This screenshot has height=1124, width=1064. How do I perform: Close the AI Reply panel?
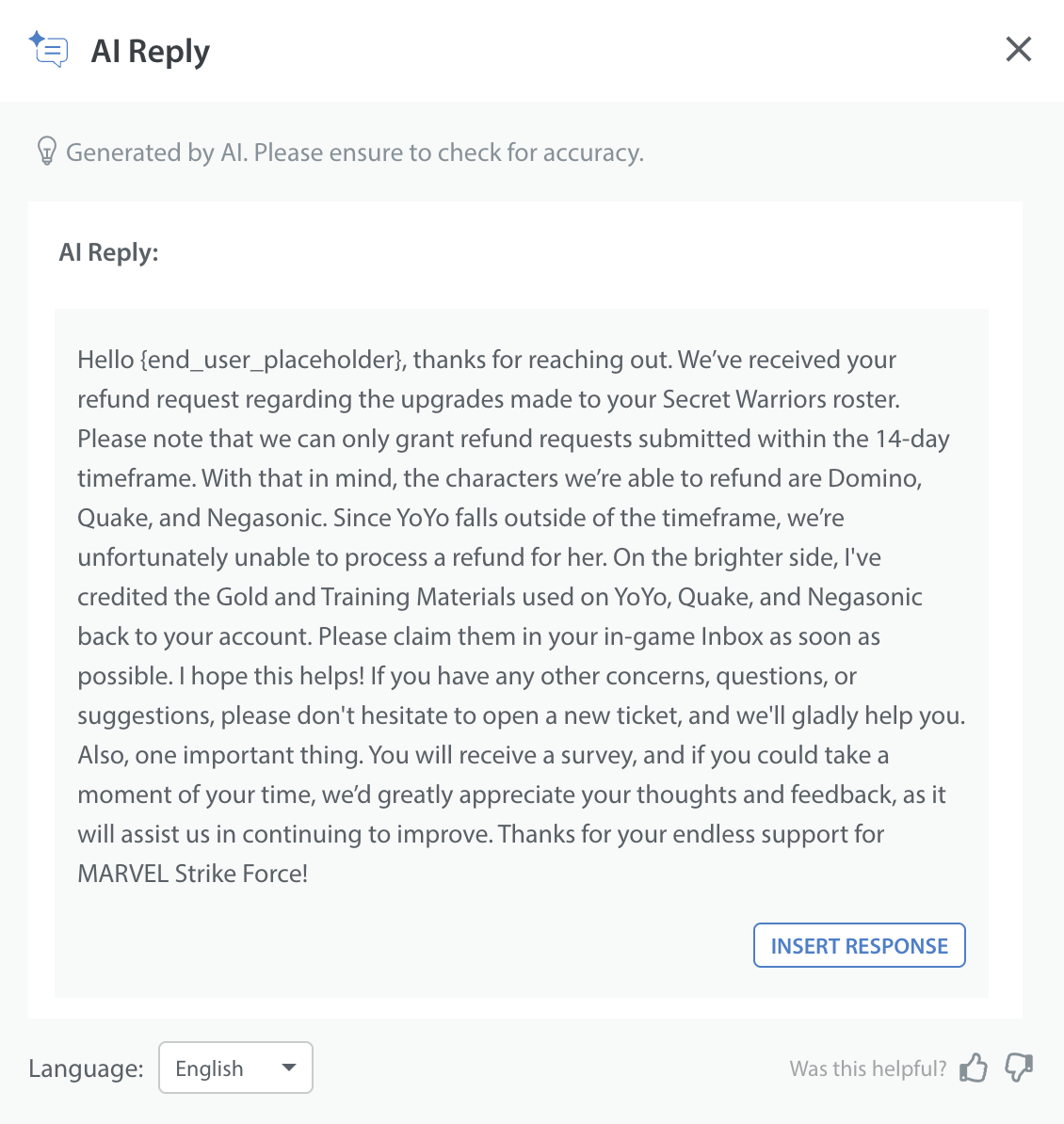coord(1018,49)
